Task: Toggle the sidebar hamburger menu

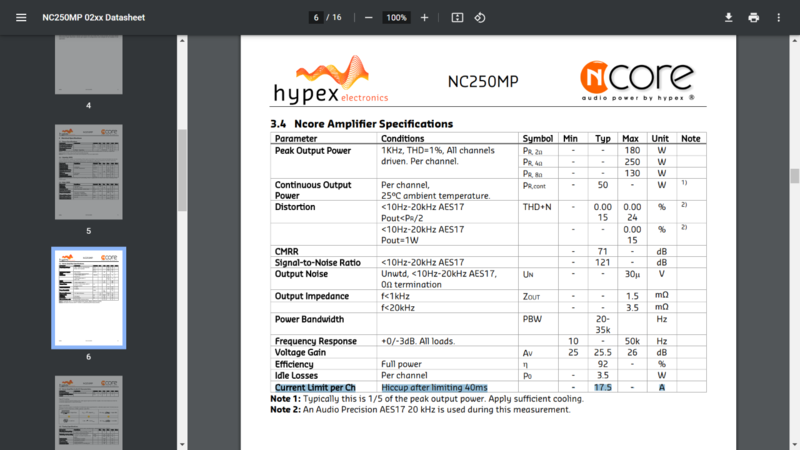Action: click(21, 17)
